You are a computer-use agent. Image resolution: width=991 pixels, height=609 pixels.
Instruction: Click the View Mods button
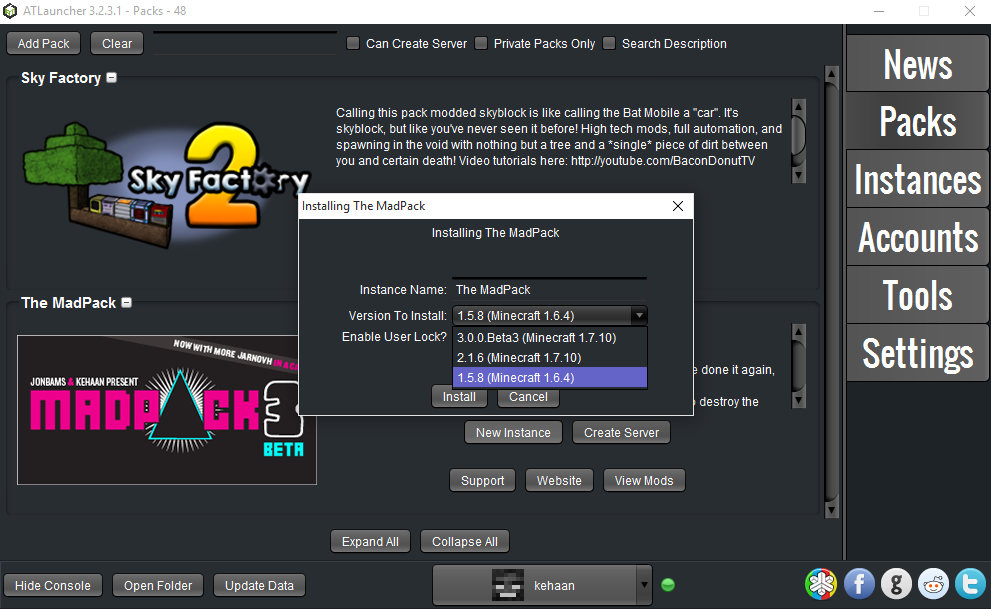644,481
